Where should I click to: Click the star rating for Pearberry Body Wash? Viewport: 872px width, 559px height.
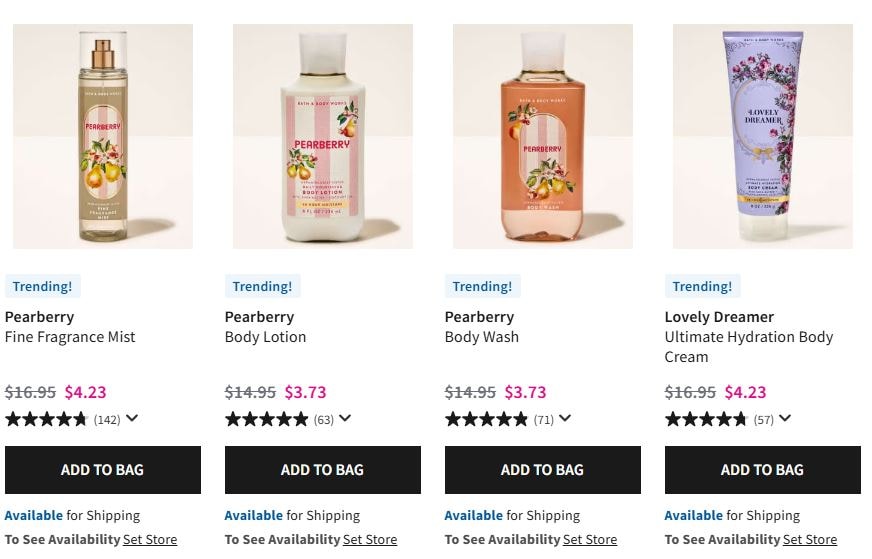pyautogui.click(x=486, y=419)
